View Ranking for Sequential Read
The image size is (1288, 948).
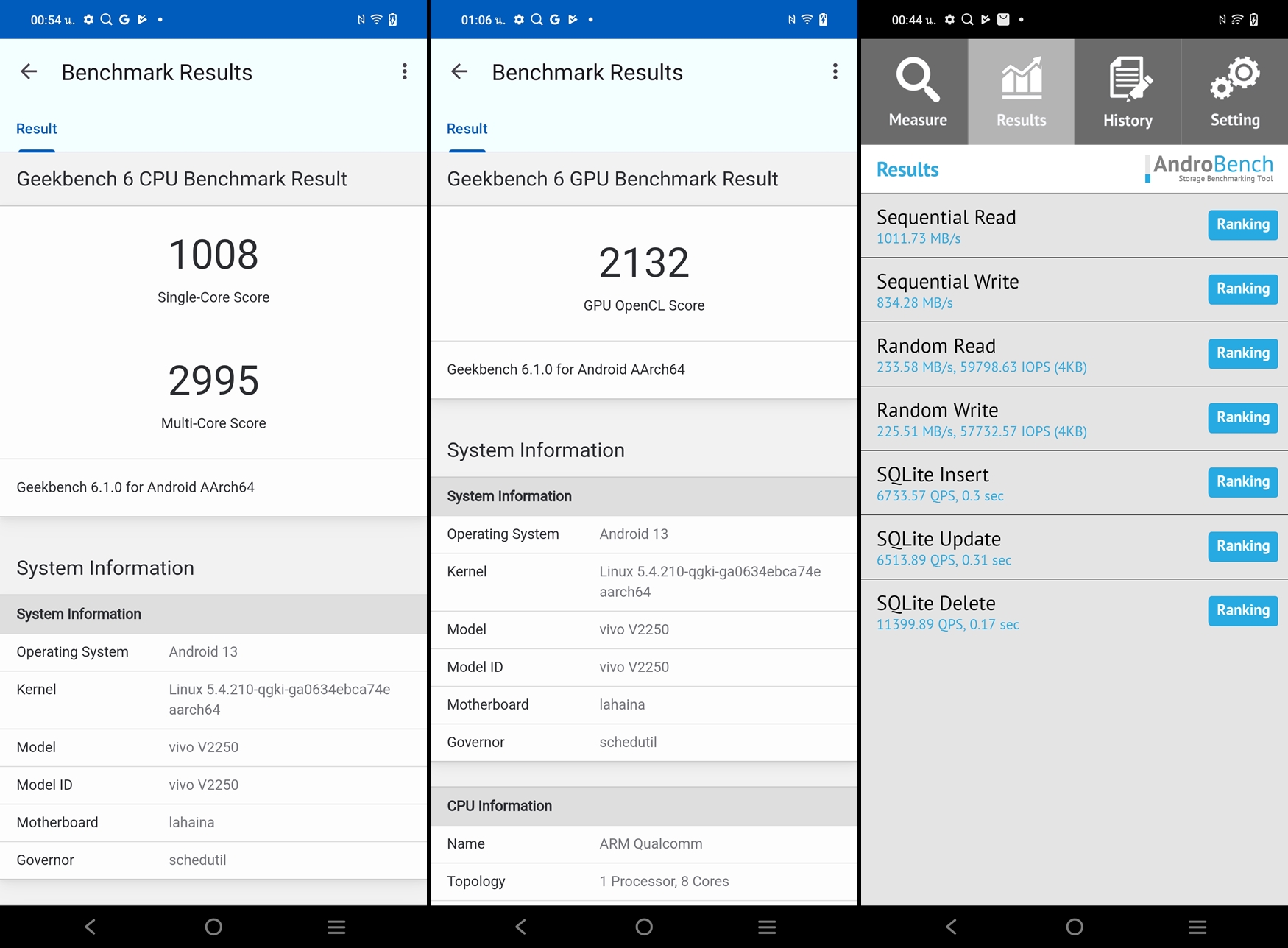(x=1242, y=224)
